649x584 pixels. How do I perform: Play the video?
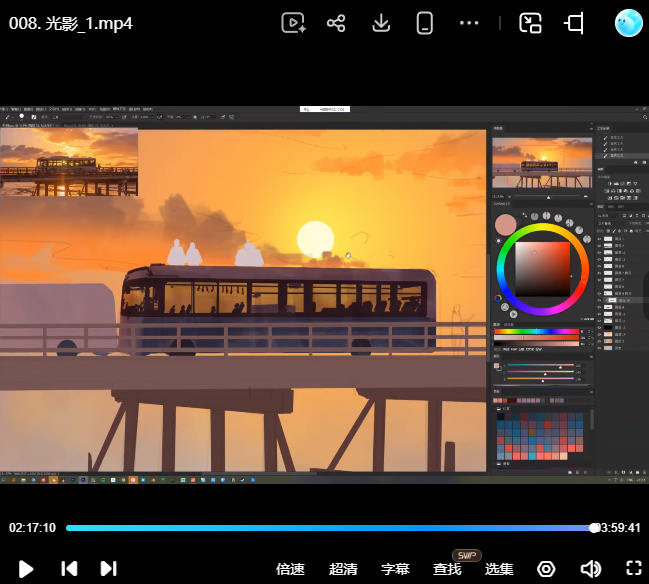tap(26, 569)
